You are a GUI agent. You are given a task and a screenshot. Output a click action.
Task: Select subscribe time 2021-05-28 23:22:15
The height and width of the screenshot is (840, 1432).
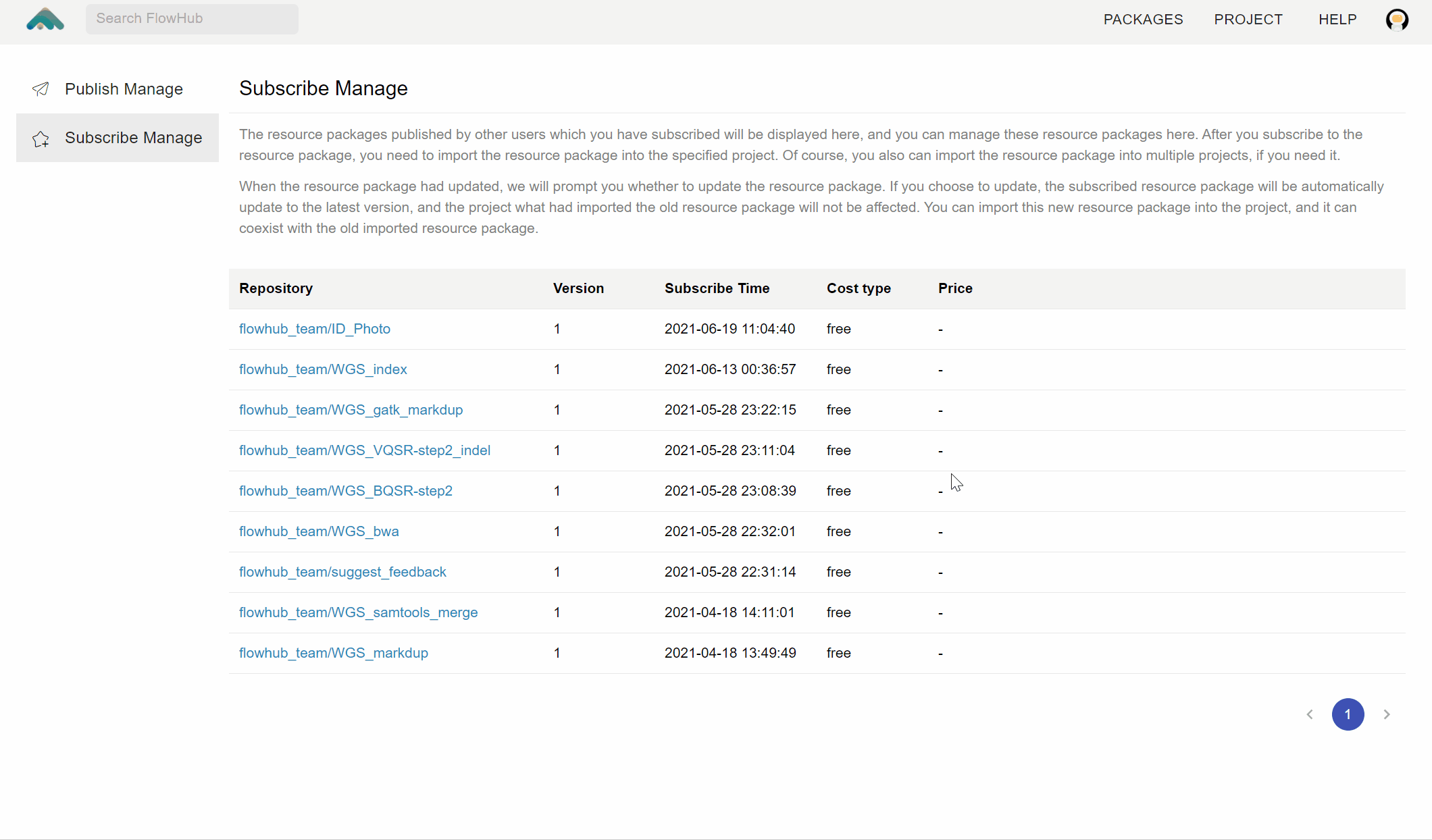point(730,410)
